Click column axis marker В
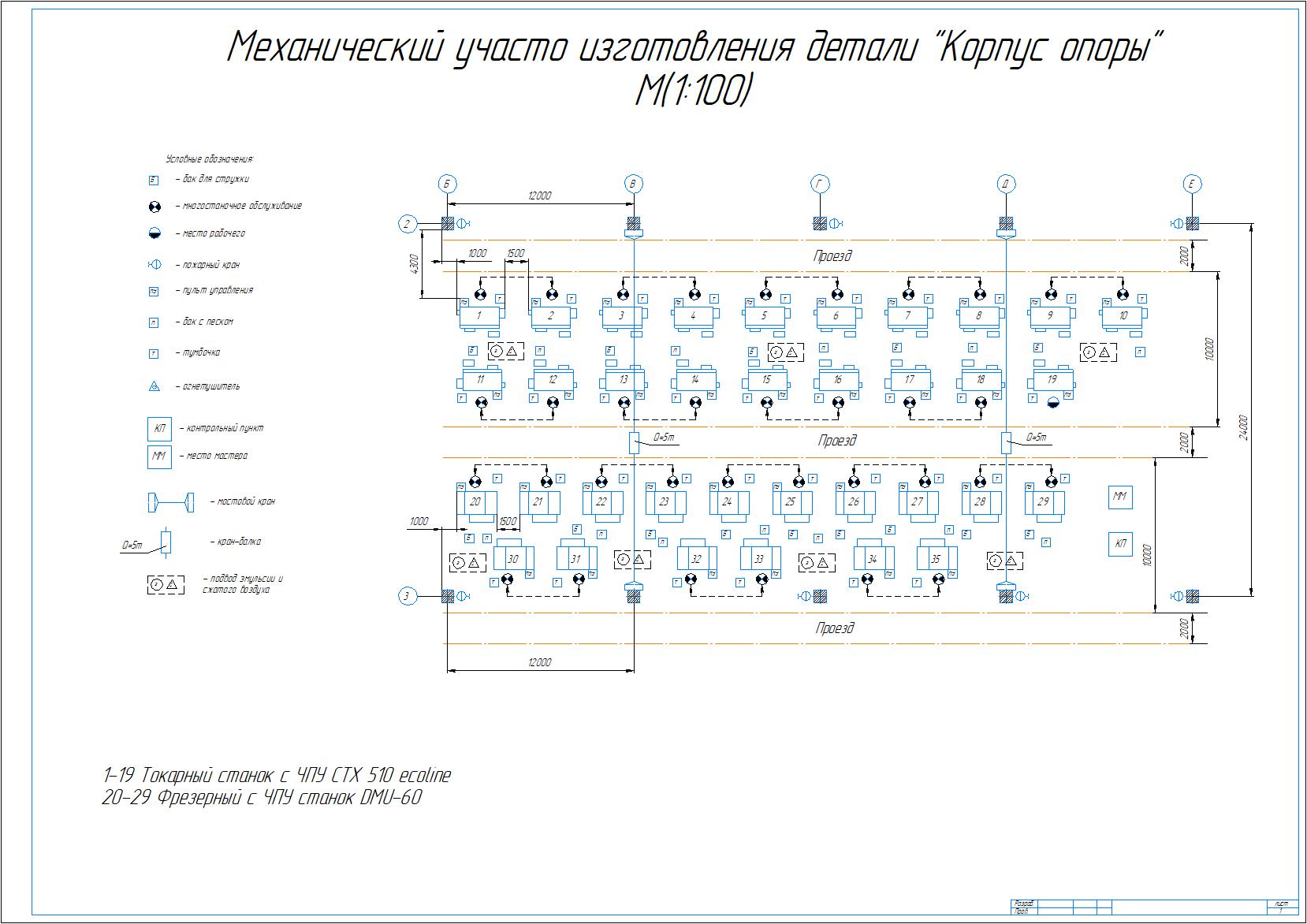 (x=633, y=184)
